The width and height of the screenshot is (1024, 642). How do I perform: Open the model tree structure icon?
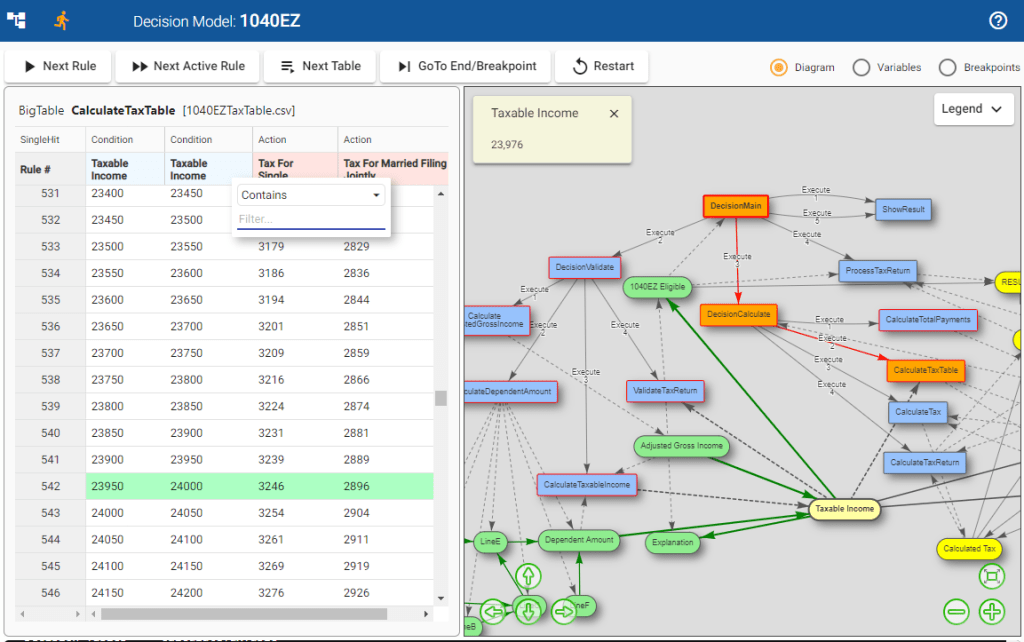(17, 20)
